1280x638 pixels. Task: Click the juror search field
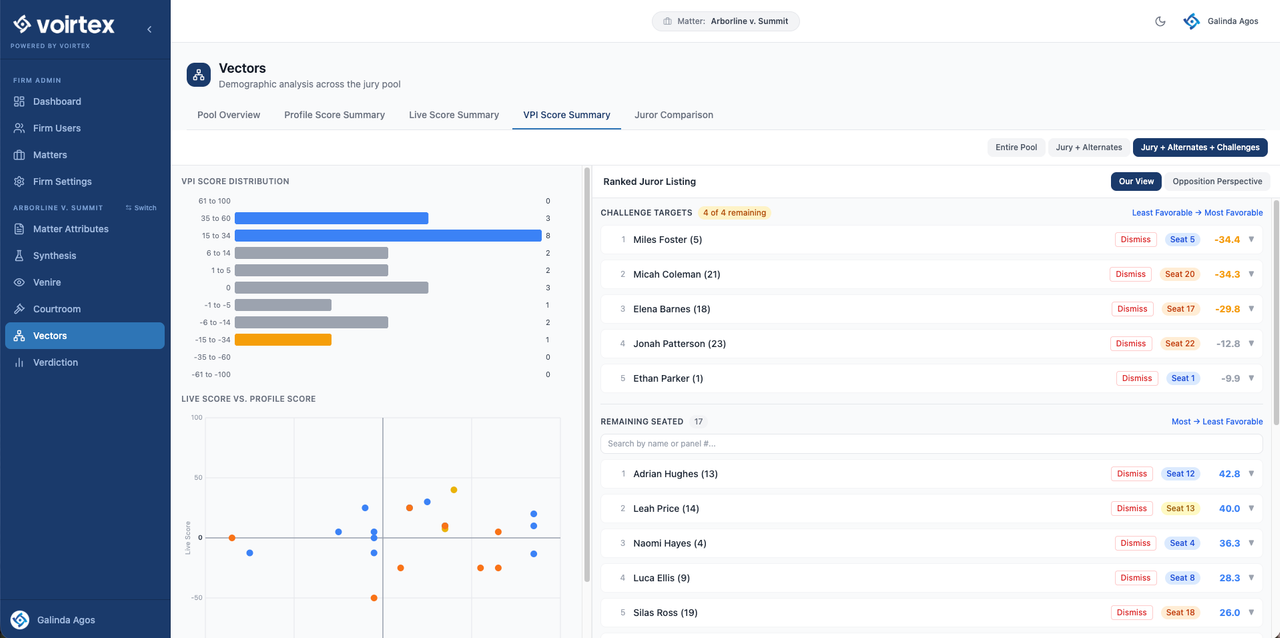(931, 443)
